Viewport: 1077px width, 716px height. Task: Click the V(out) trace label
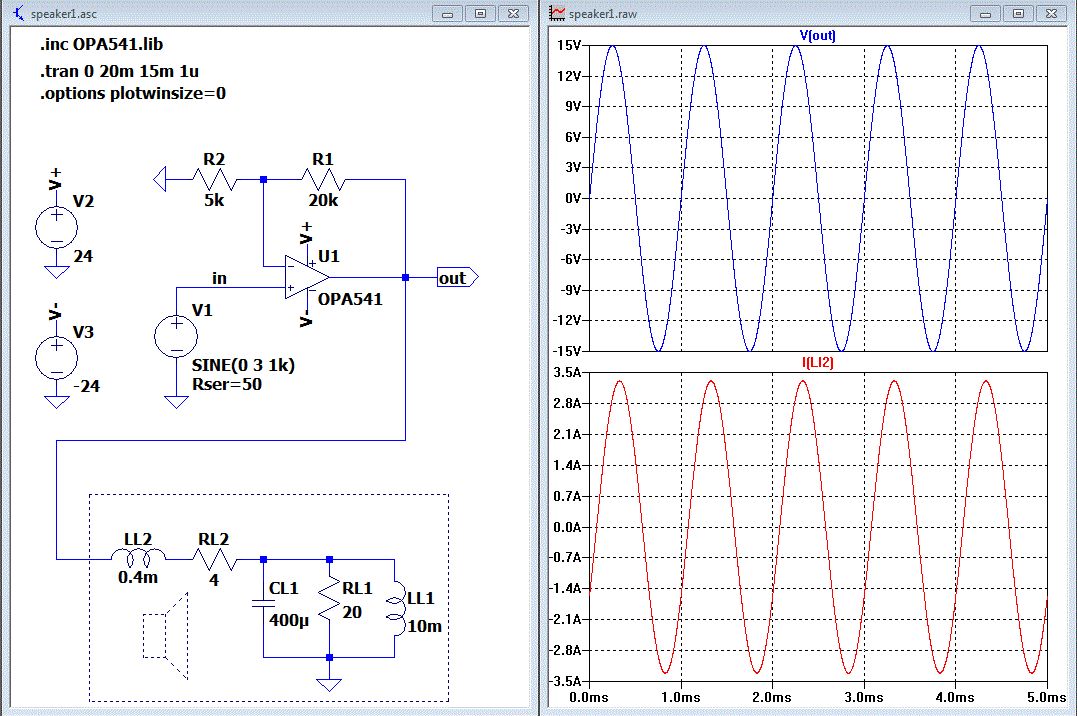pyautogui.click(x=817, y=36)
